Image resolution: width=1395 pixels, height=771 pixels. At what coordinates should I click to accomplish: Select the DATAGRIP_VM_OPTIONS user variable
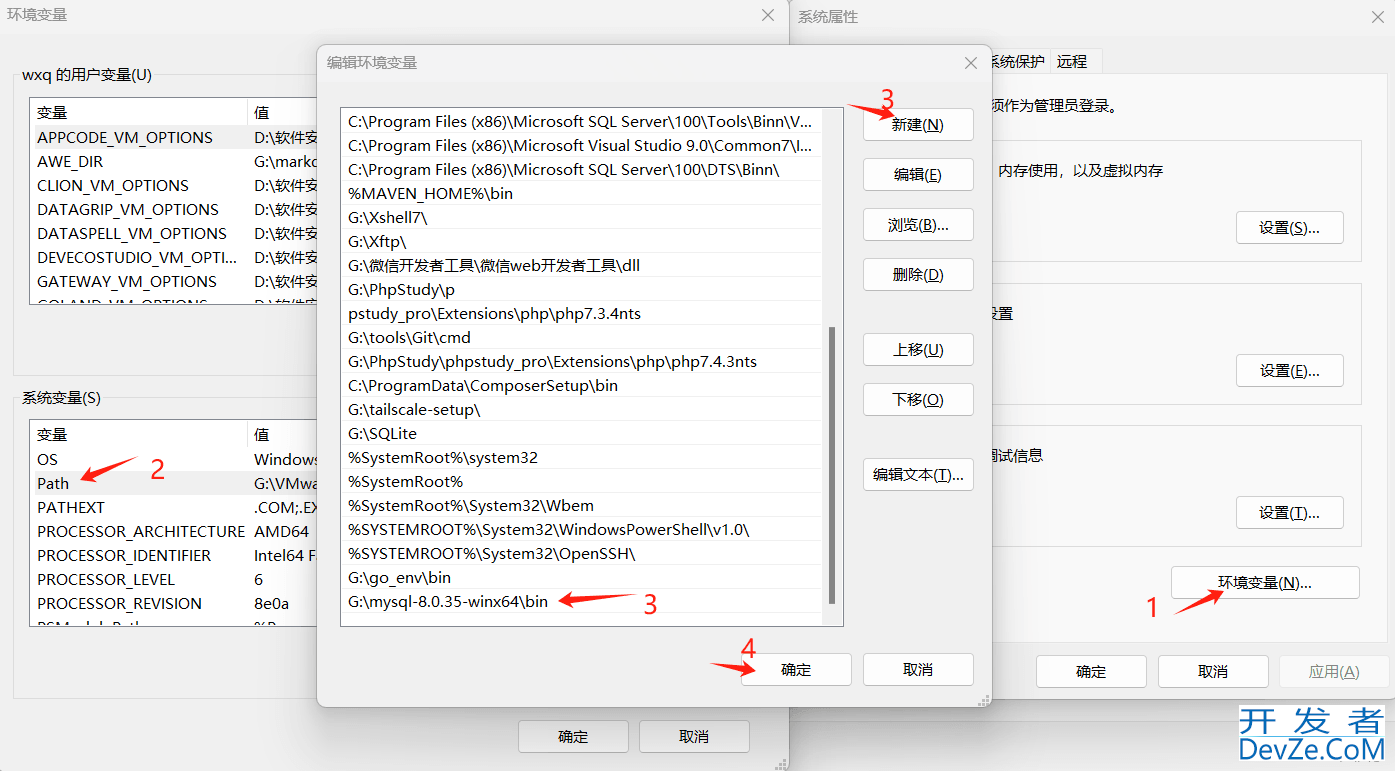click(x=175, y=210)
